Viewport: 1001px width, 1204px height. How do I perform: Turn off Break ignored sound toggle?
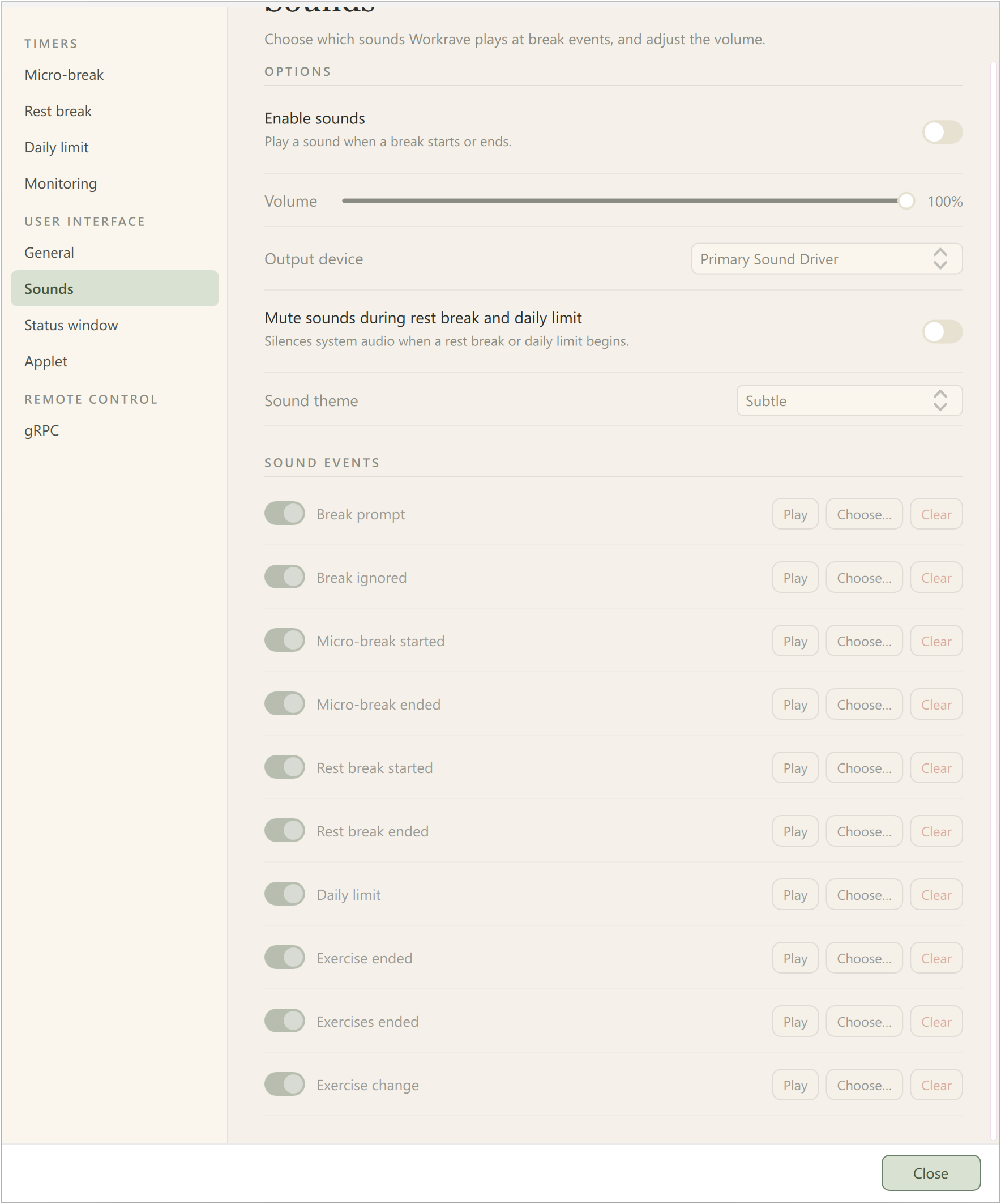click(284, 577)
